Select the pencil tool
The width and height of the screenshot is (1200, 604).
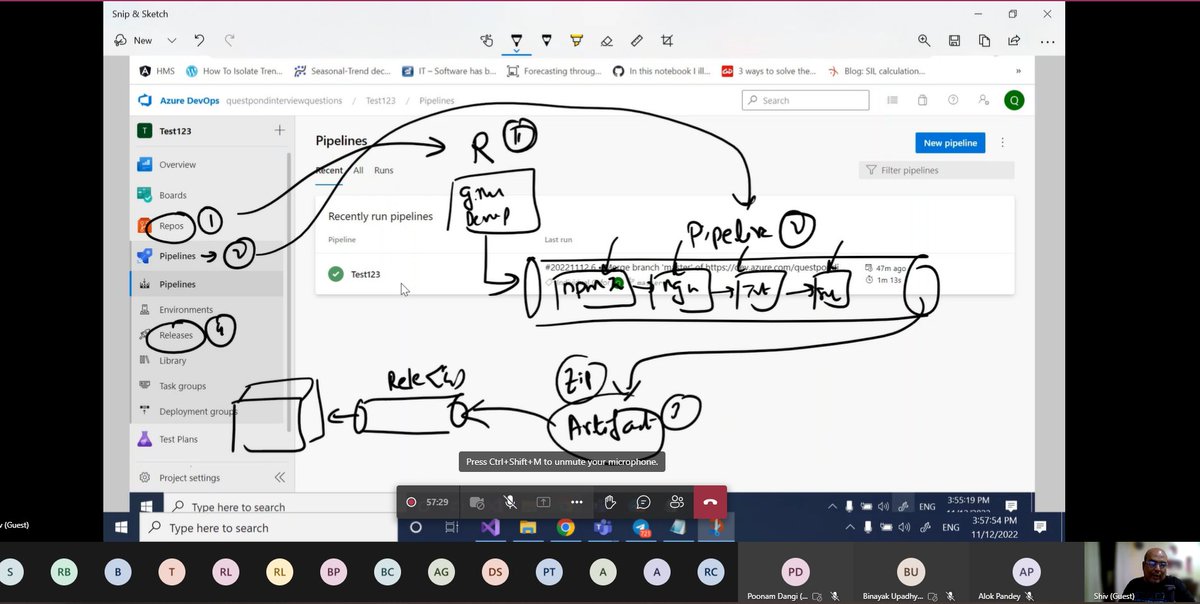point(547,40)
